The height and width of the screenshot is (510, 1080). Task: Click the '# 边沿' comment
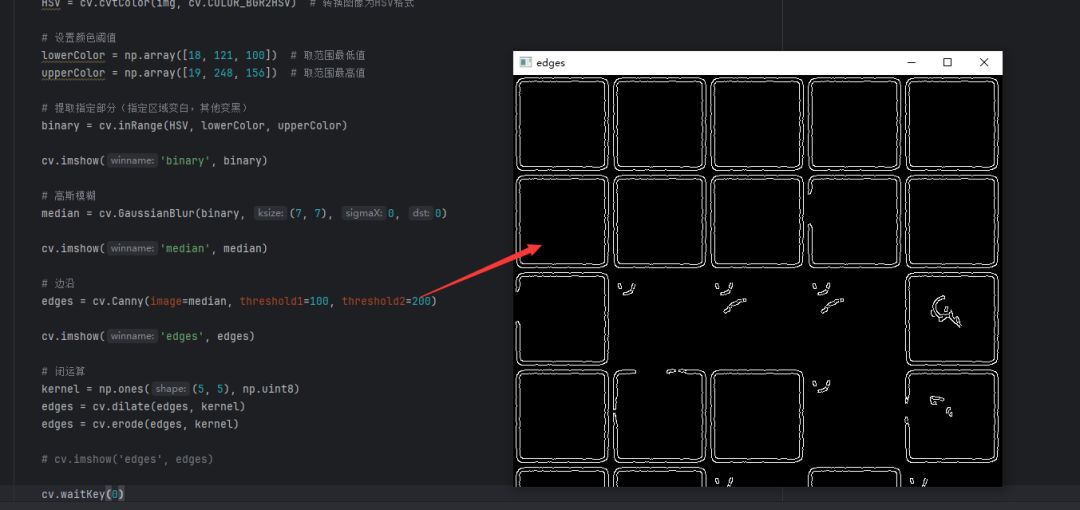(58, 283)
